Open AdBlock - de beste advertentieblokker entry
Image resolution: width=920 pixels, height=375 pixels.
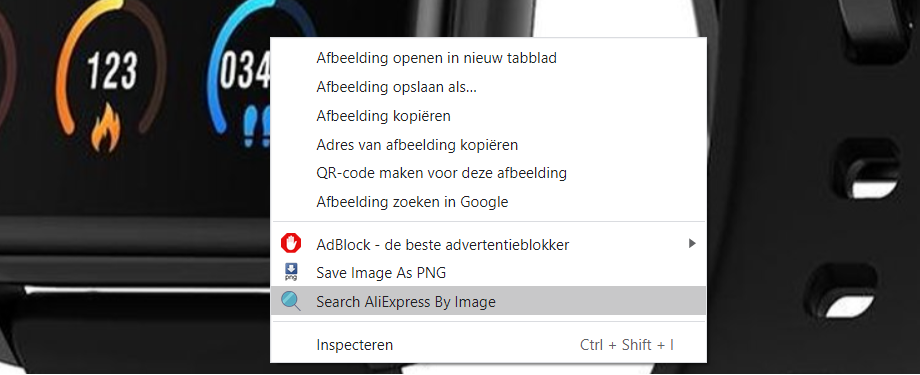(488, 244)
